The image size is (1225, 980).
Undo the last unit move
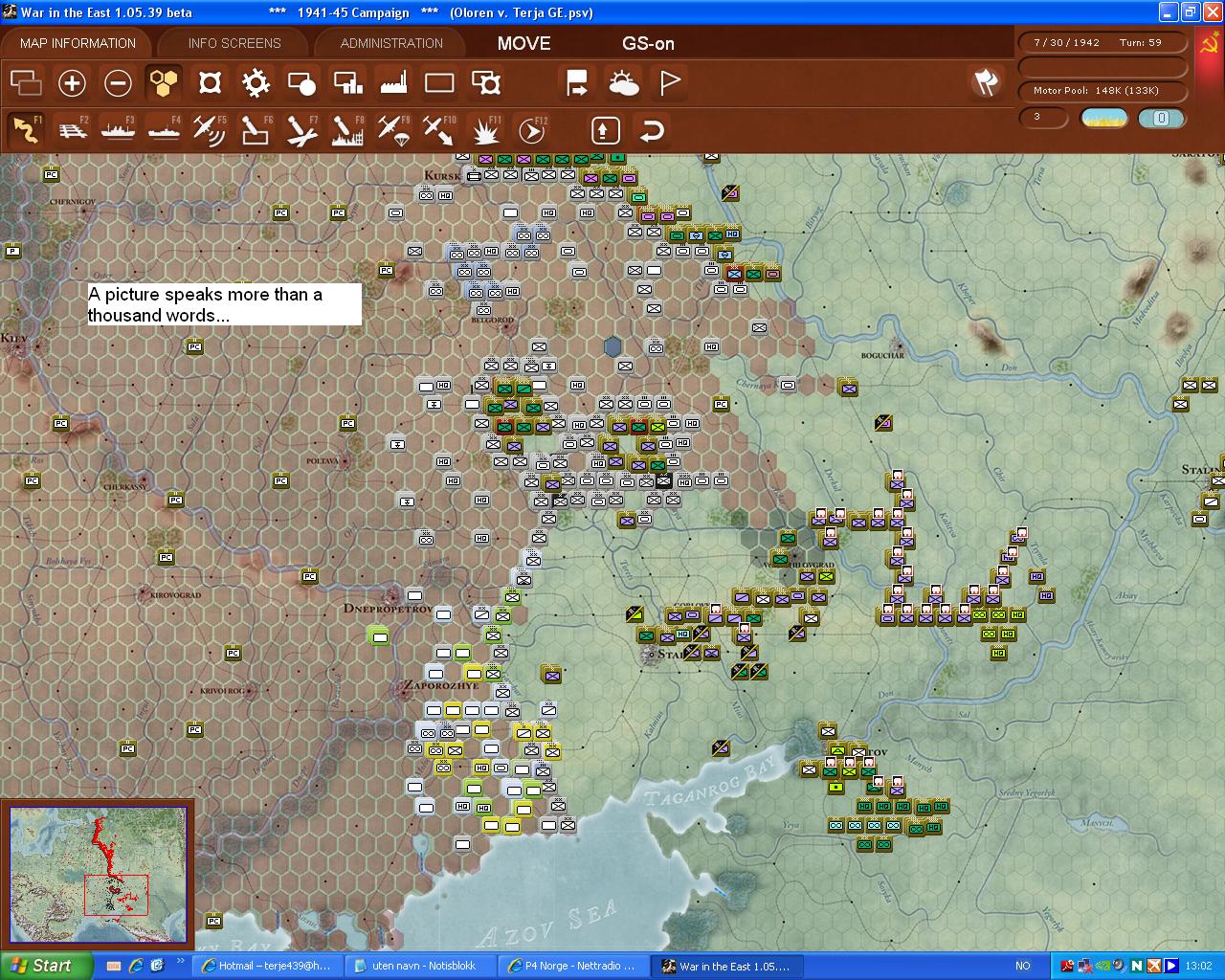(652, 128)
